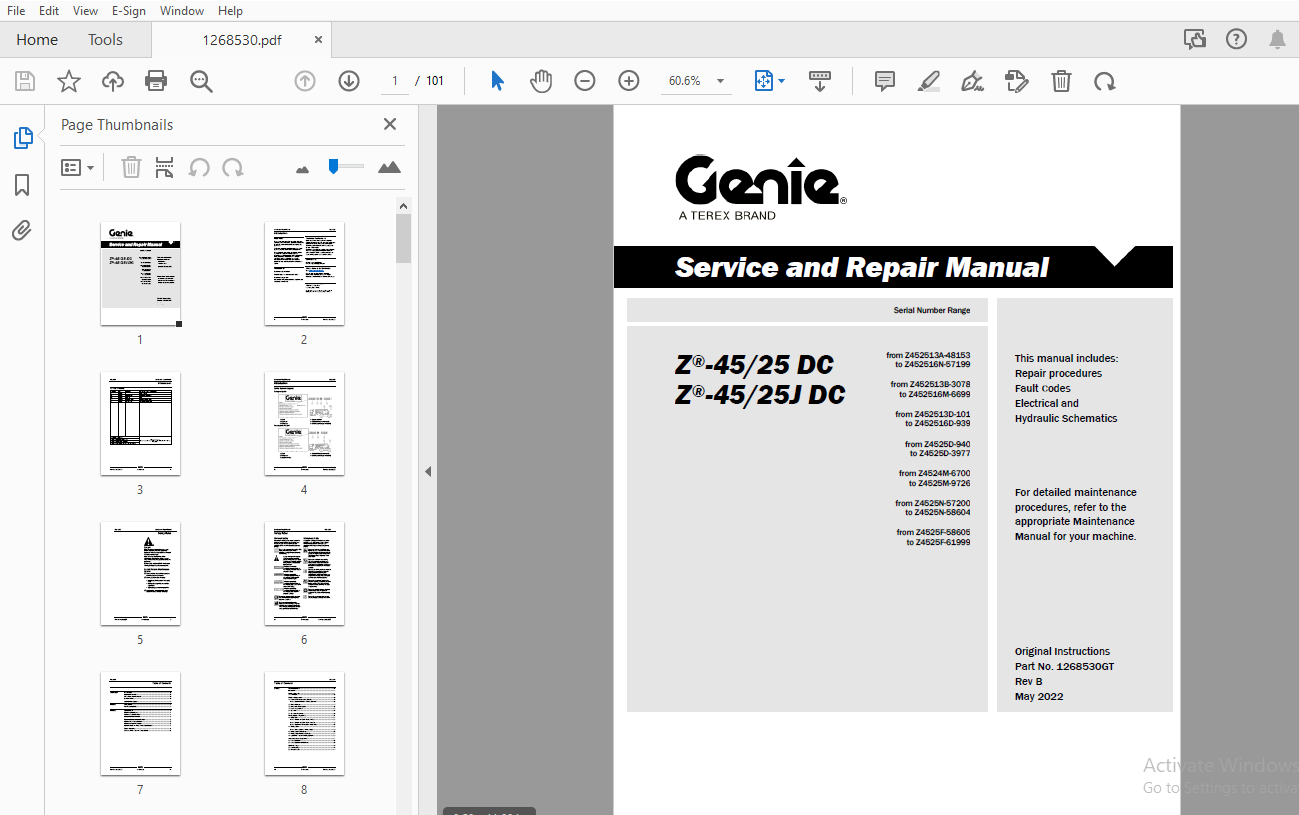Close the 1268530.pdf tab
1299x815 pixels.
coord(319,40)
